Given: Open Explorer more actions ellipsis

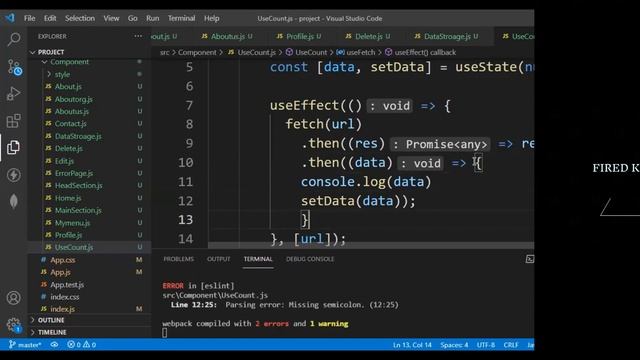Looking at the screenshot, I should pos(138,36).
